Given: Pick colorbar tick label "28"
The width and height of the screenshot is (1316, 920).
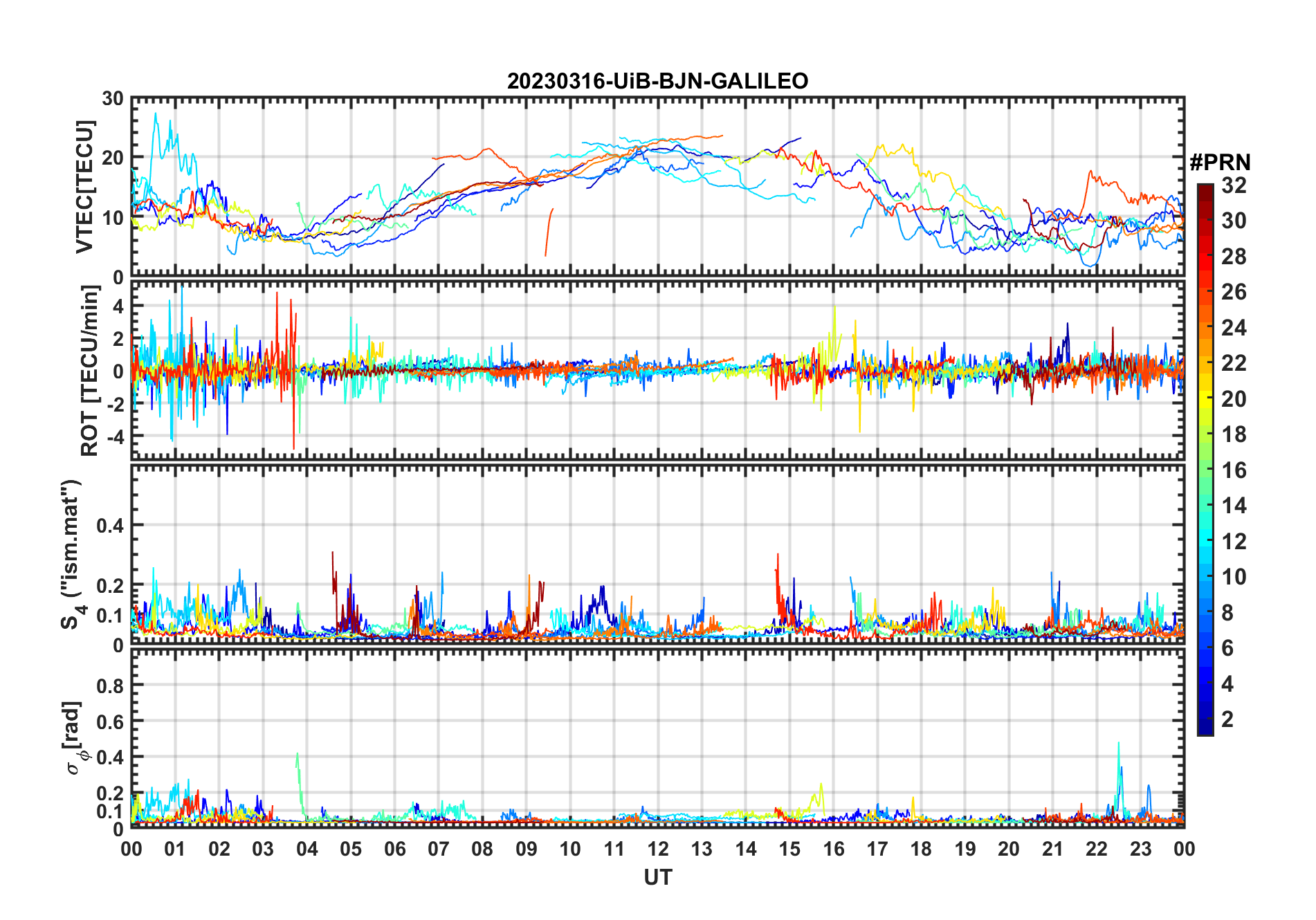Looking at the screenshot, I should coord(1234,257).
